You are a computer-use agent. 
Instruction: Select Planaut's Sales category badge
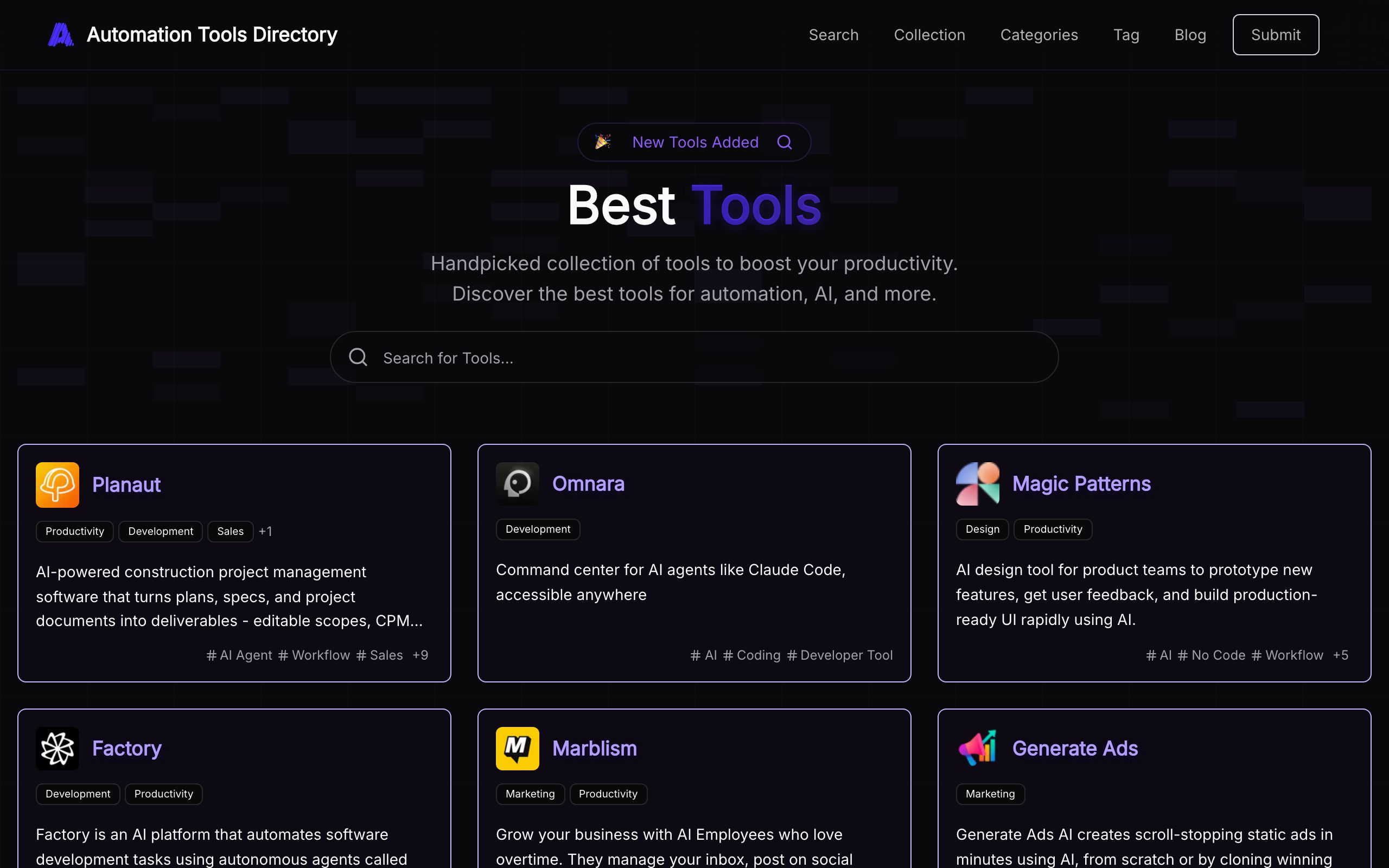point(230,531)
